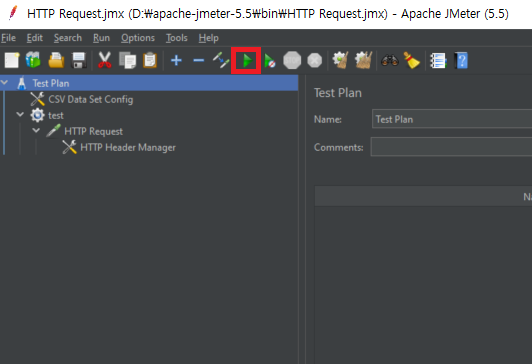The height and width of the screenshot is (364, 532).
Task: Click the Open file folder icon
Action: [x=56, y=61]
